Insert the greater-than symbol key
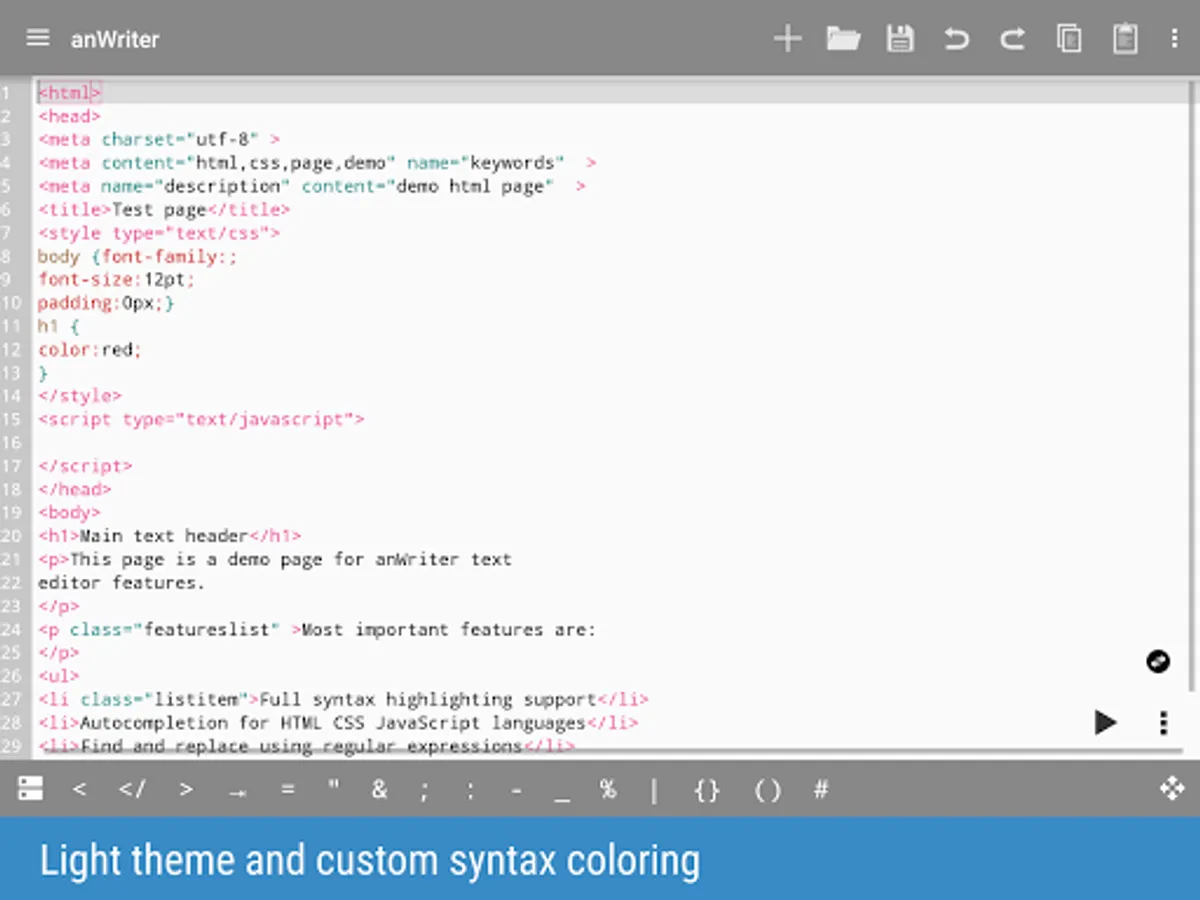This screenshot has height=900, width=1200. 186,789
